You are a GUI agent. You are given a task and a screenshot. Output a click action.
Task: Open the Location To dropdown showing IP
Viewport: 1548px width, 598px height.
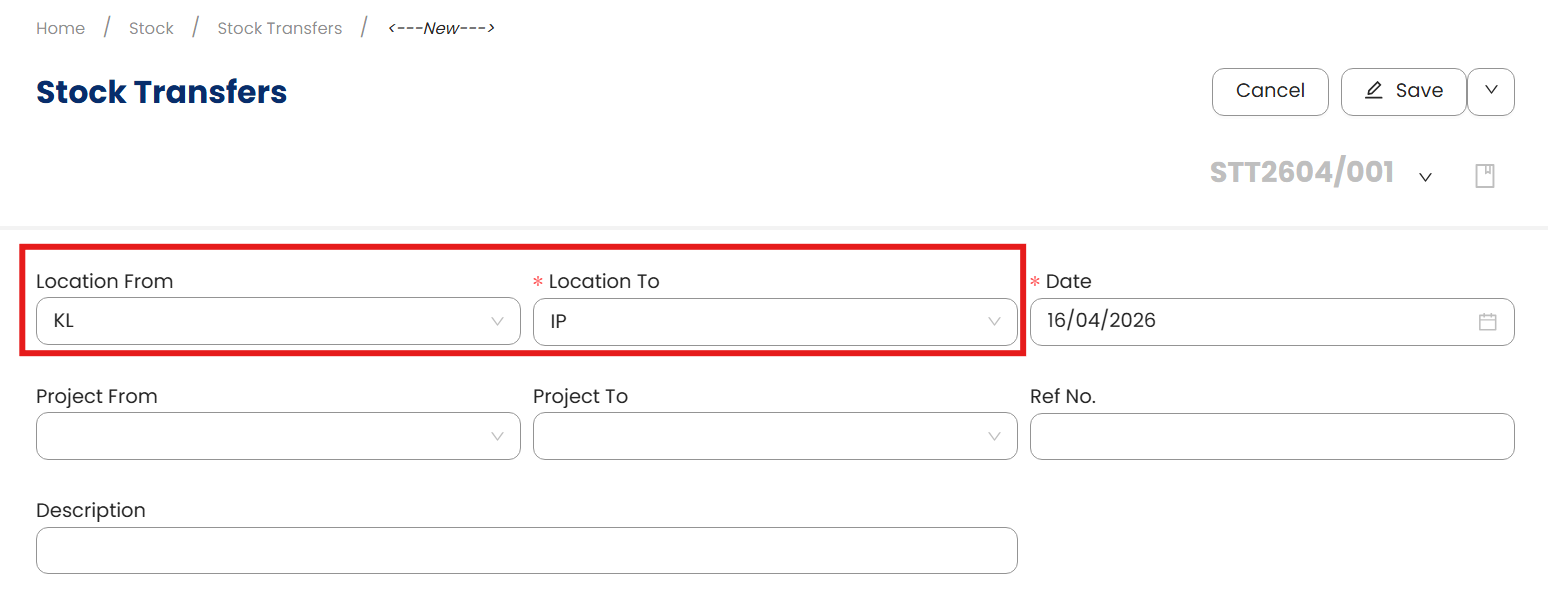coord(775,322)
